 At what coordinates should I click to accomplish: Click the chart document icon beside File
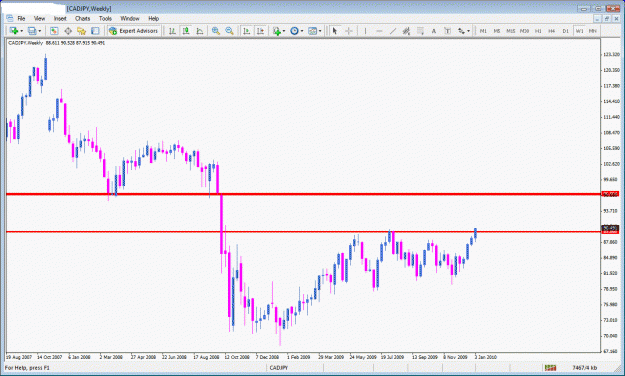(9, 18)
